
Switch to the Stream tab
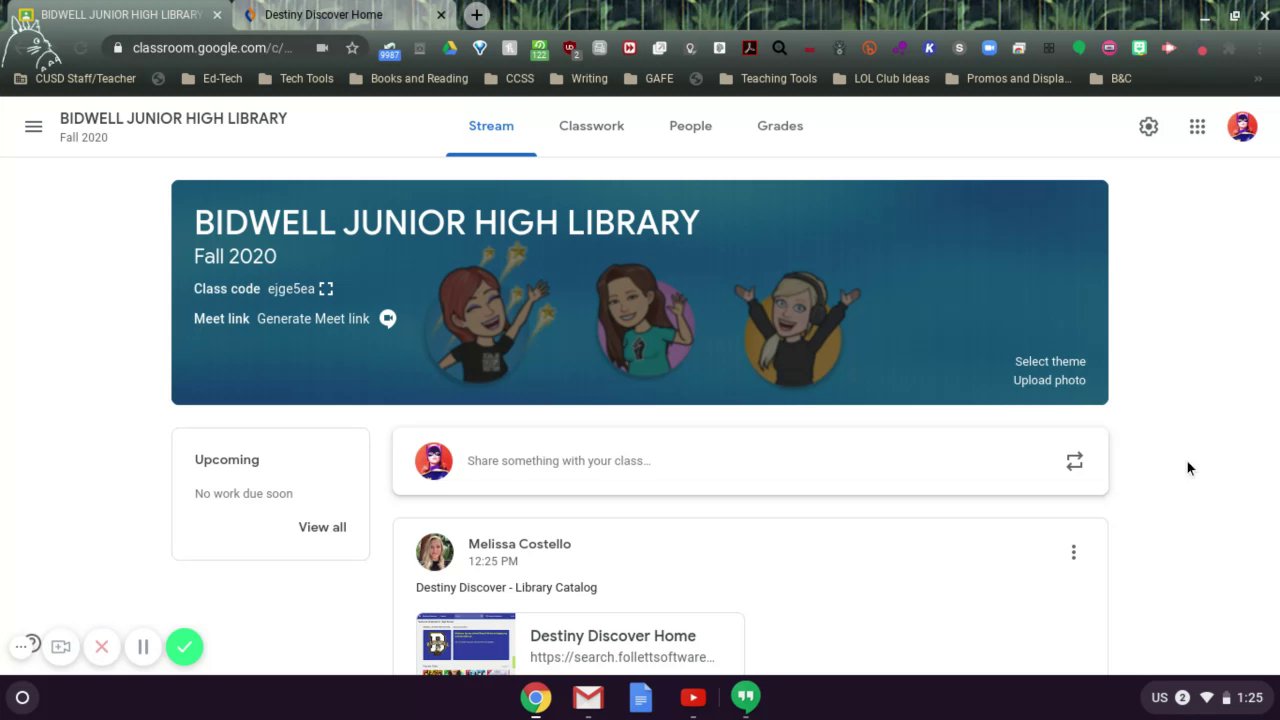click(491, 126)
